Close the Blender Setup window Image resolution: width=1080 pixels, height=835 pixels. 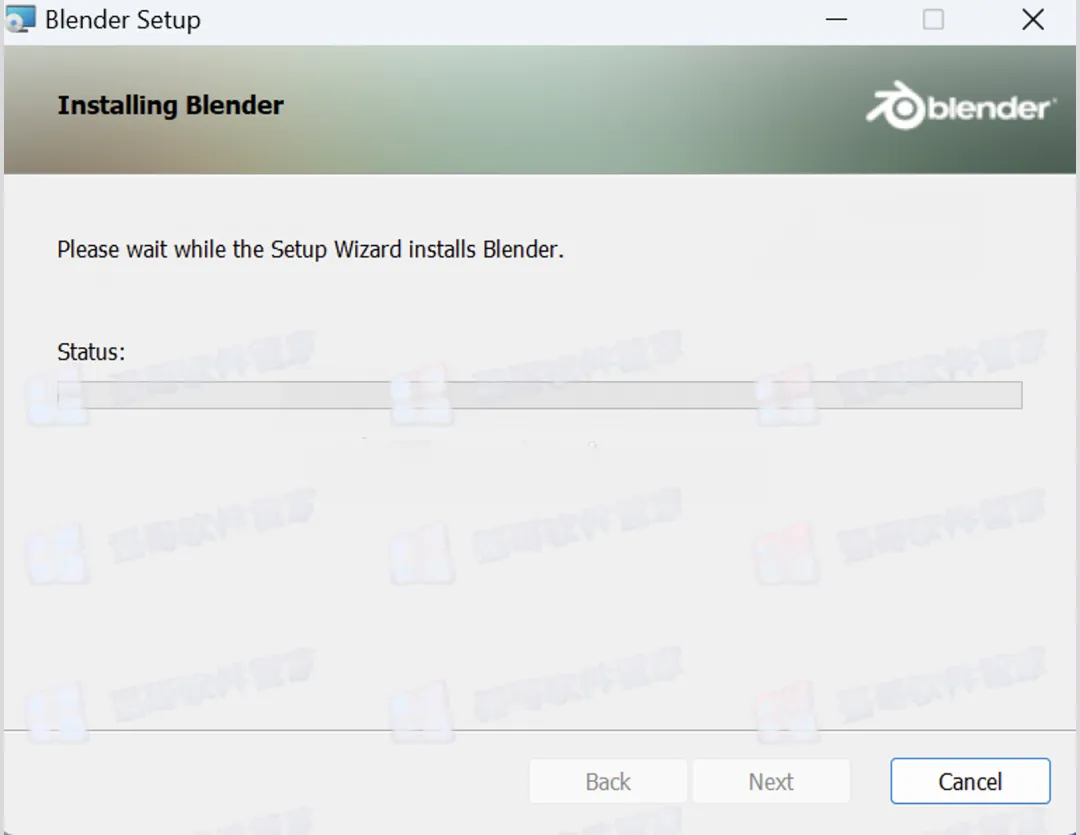[x=1032, y=19]
